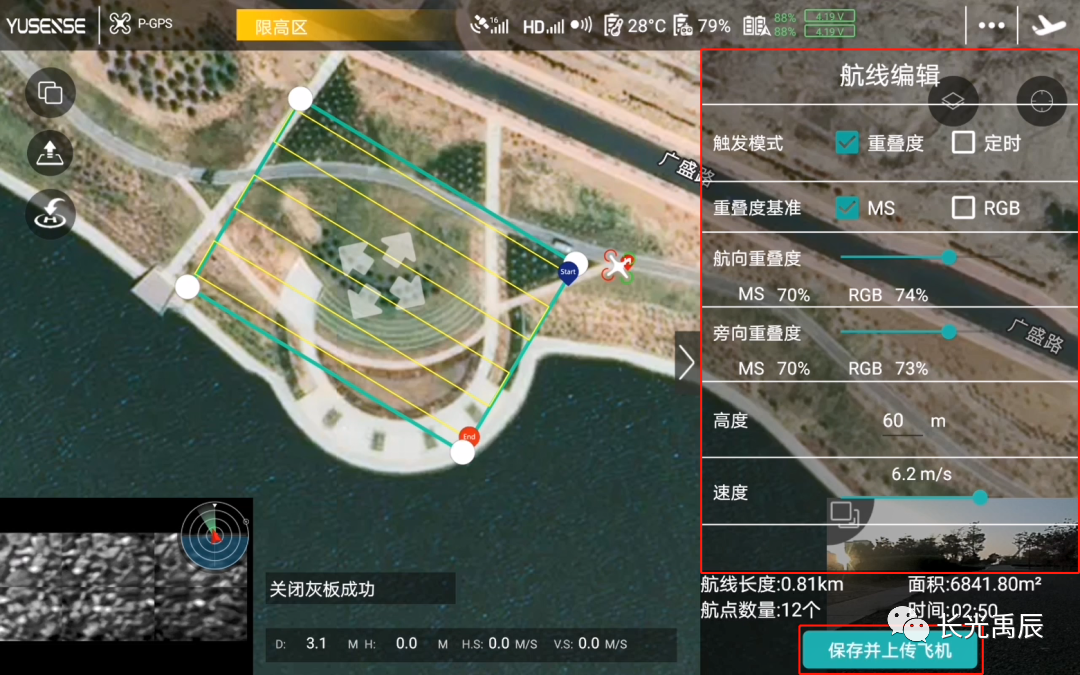This screenshot has width=1080, height=675.
Task: Open the three-dots more settings menu
Action: (x=991, y=25)
